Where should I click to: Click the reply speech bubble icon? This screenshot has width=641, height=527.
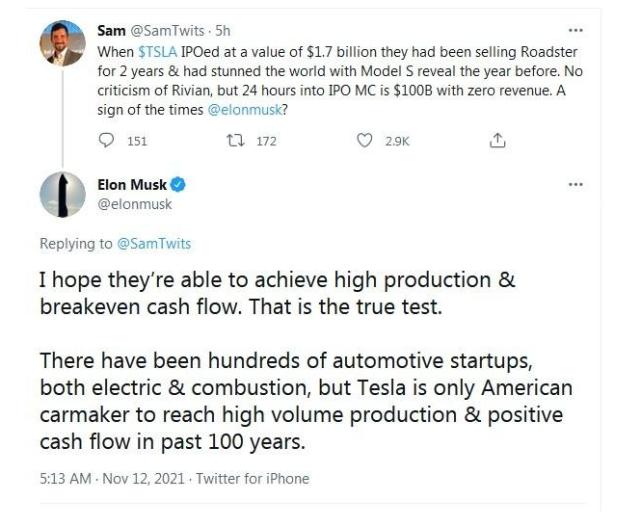pyautogui.click(x=106, y=140)
